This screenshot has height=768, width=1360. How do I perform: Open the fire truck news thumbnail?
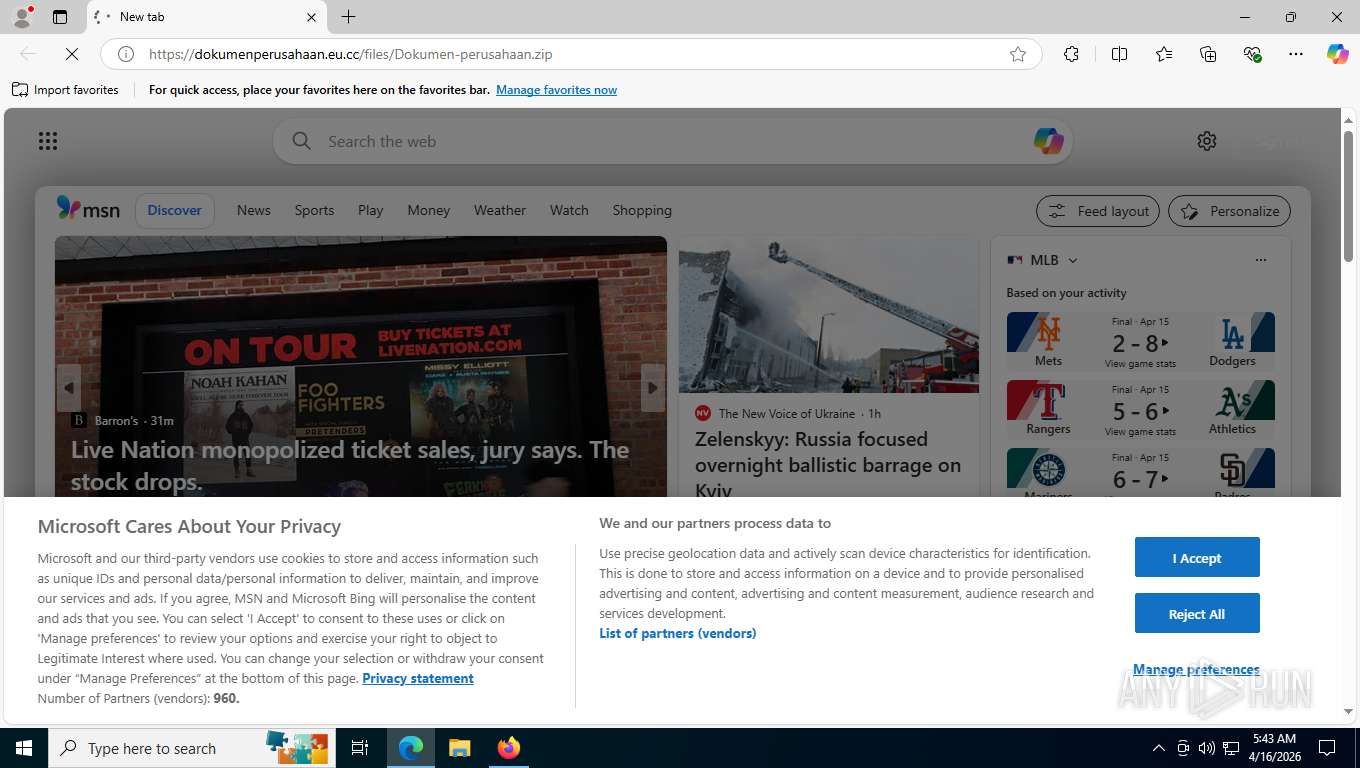[829, 314]
